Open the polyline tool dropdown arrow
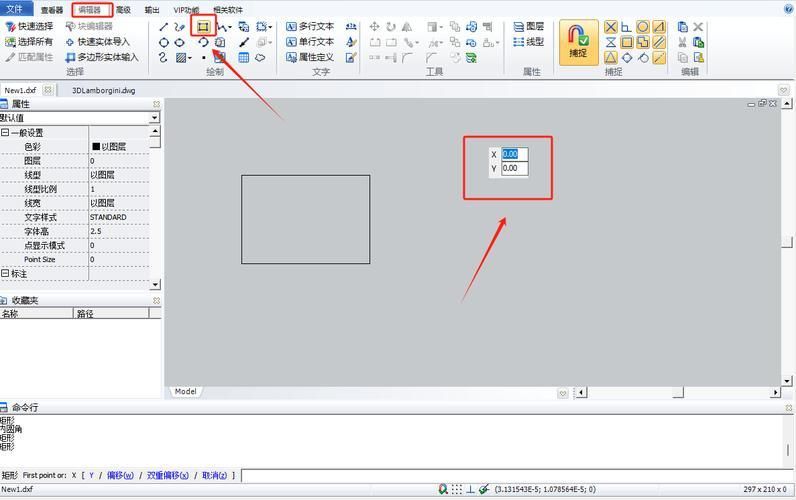This screenshot has height=500, width=796. pyautogui.click(x=230, y=27)
